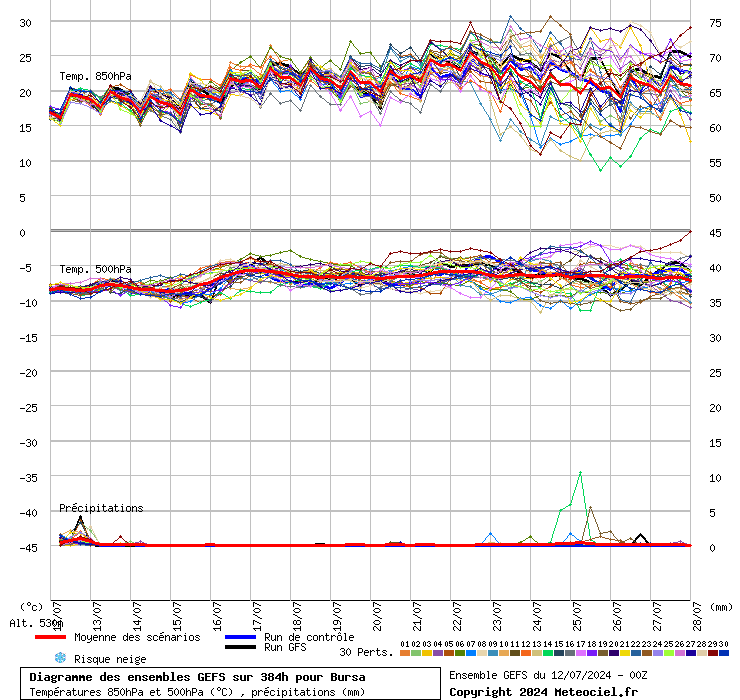Image resolution: width=740 pixels, height=700 pixels.
Task: Select perturbation 02 light green swatch
Action: (416, 653)
